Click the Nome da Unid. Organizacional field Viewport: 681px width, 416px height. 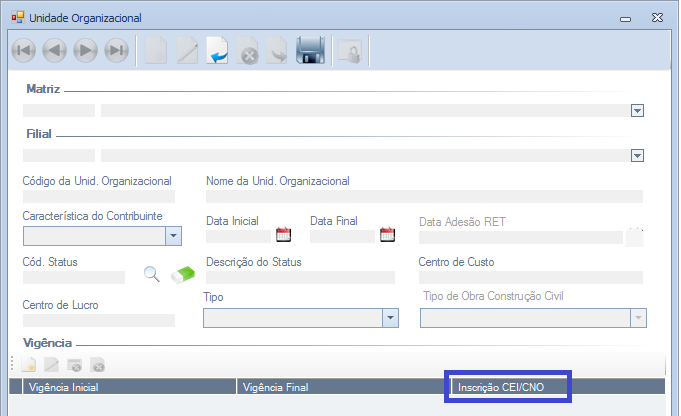coord(424,196)
